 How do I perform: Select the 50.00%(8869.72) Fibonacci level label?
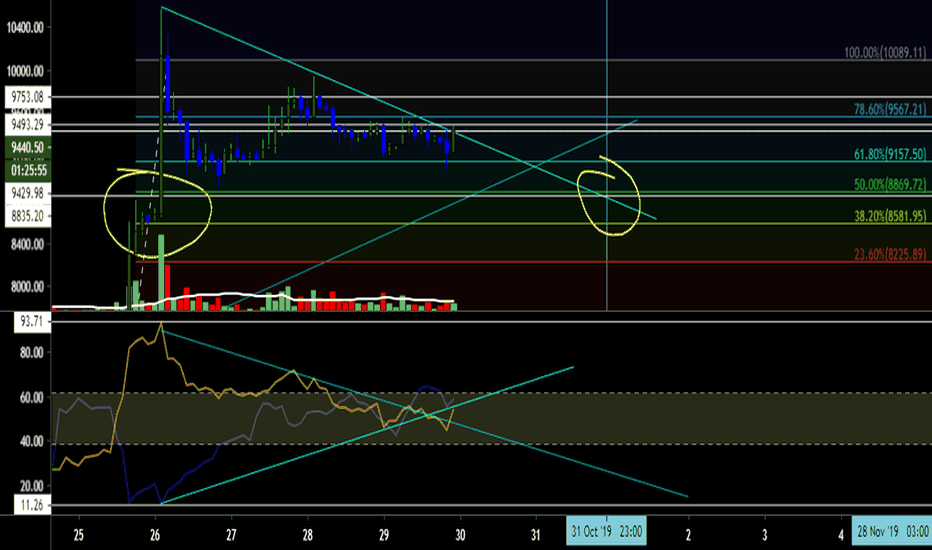[x=890, y=185]
